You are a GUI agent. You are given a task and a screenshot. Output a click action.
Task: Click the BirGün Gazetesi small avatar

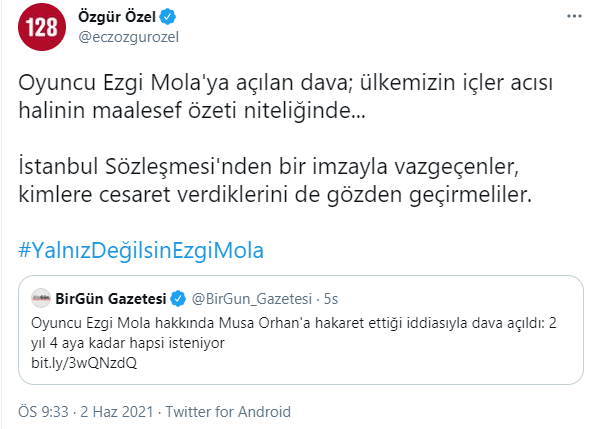pos(41,298)
